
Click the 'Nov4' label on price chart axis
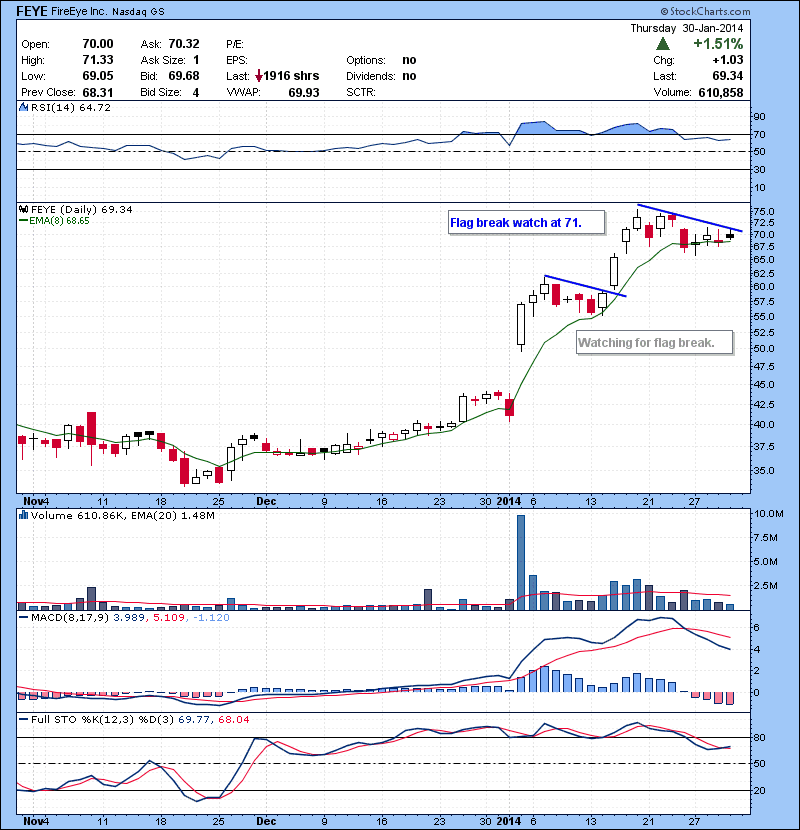pos(36,501)
